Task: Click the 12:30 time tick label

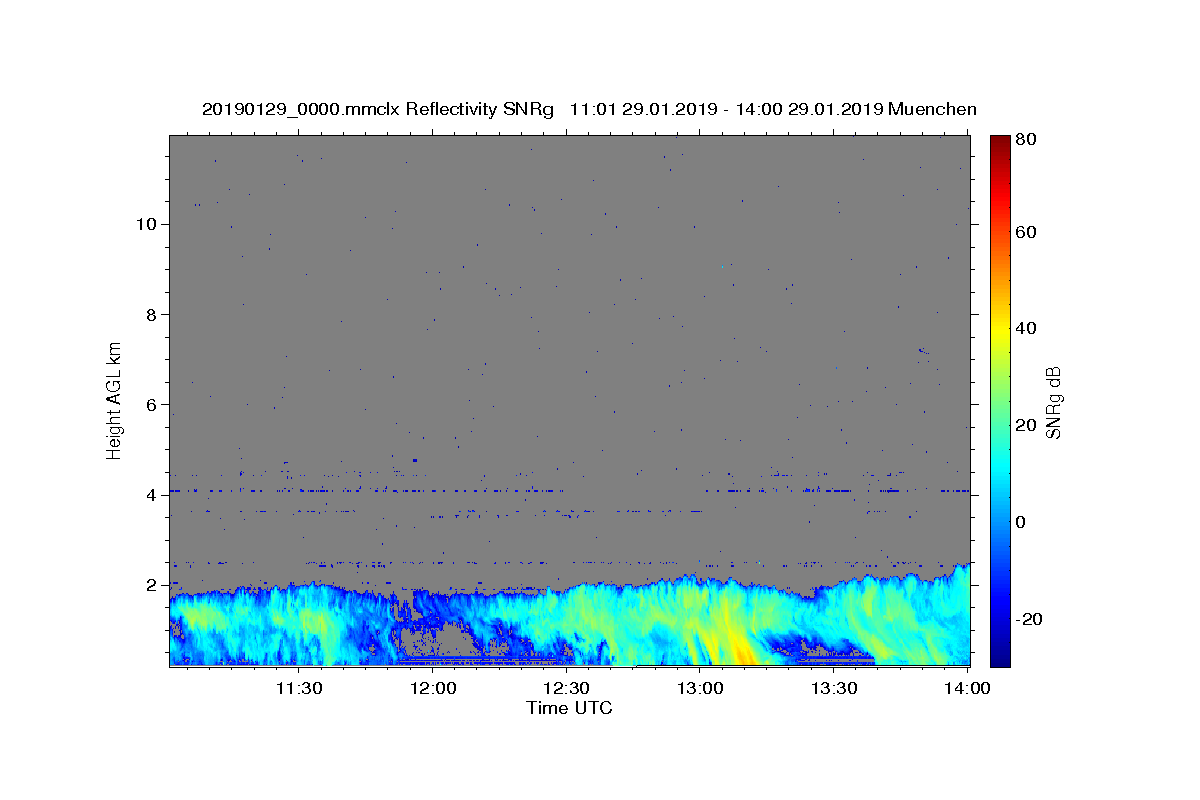Action: pyautogui.click(x=567, y=688)
